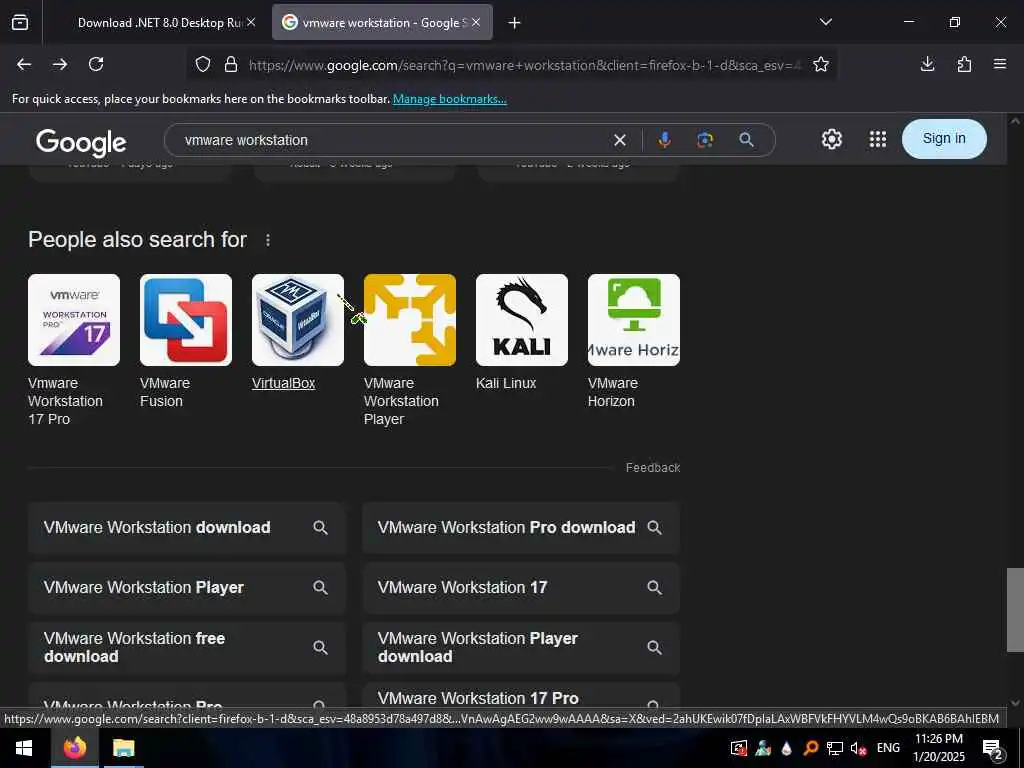Submit search with magnifier in search box
This screenshot has width=1024, height=768.
[746, 140]
